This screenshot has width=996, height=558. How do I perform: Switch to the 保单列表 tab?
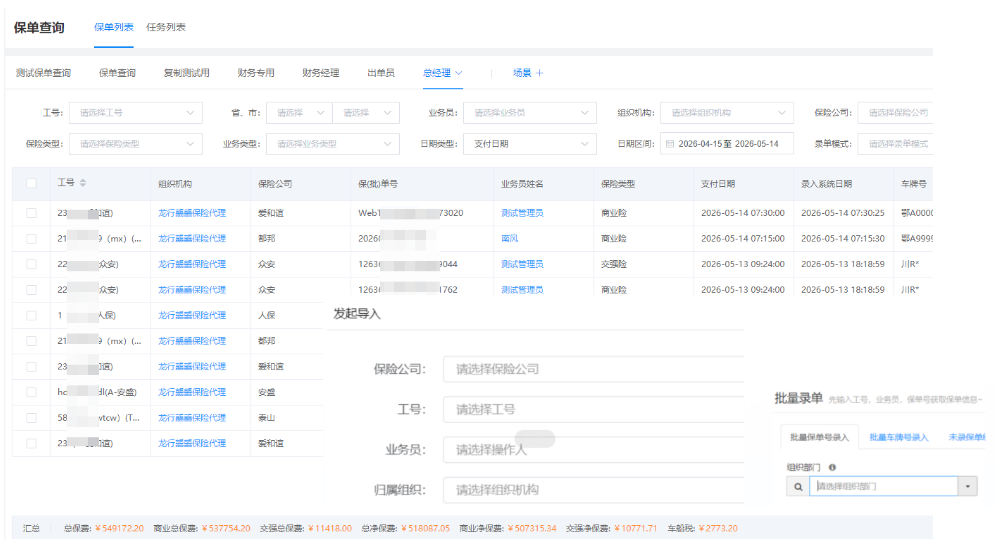(x=114, y=27)
